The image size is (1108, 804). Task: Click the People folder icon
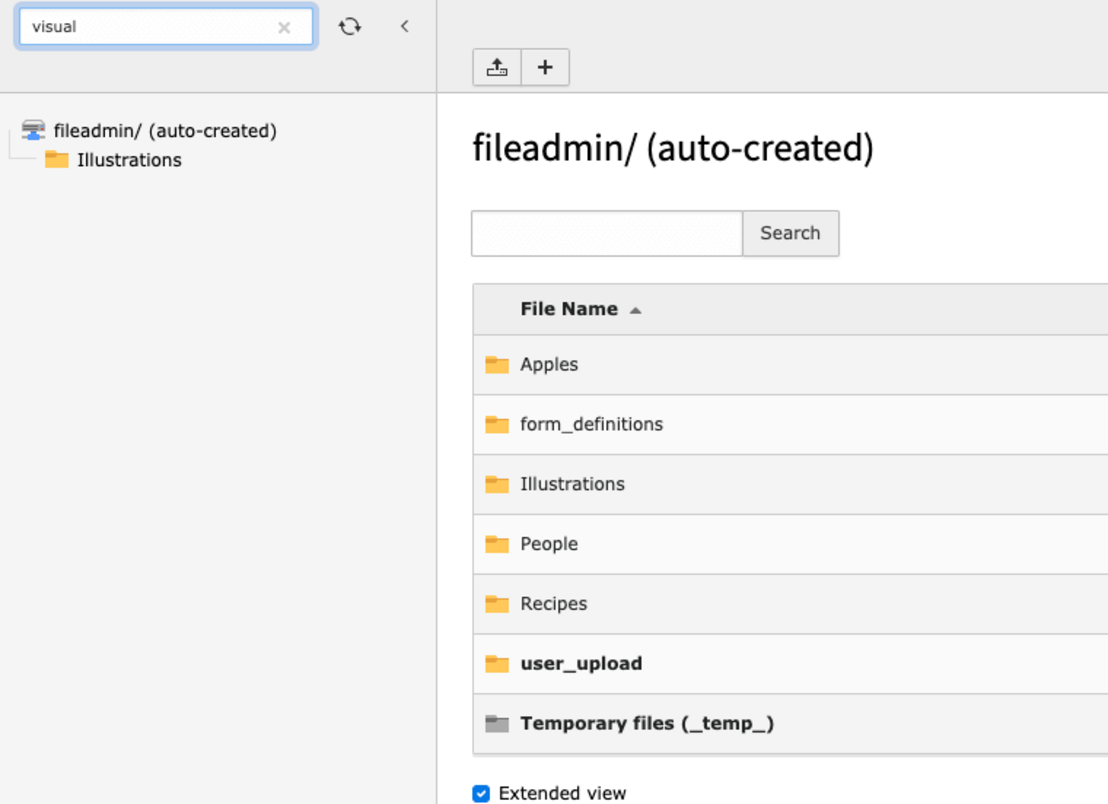[497, 544]
